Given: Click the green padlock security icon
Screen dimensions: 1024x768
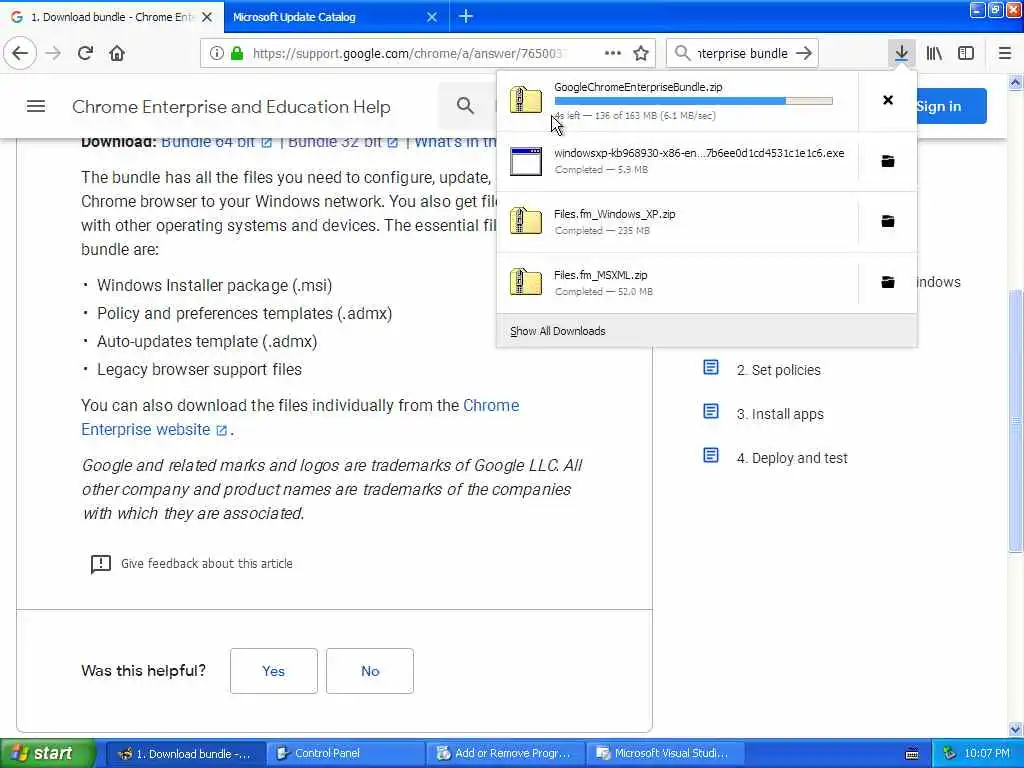Looking at the screenshot, I should coord(237,53).
